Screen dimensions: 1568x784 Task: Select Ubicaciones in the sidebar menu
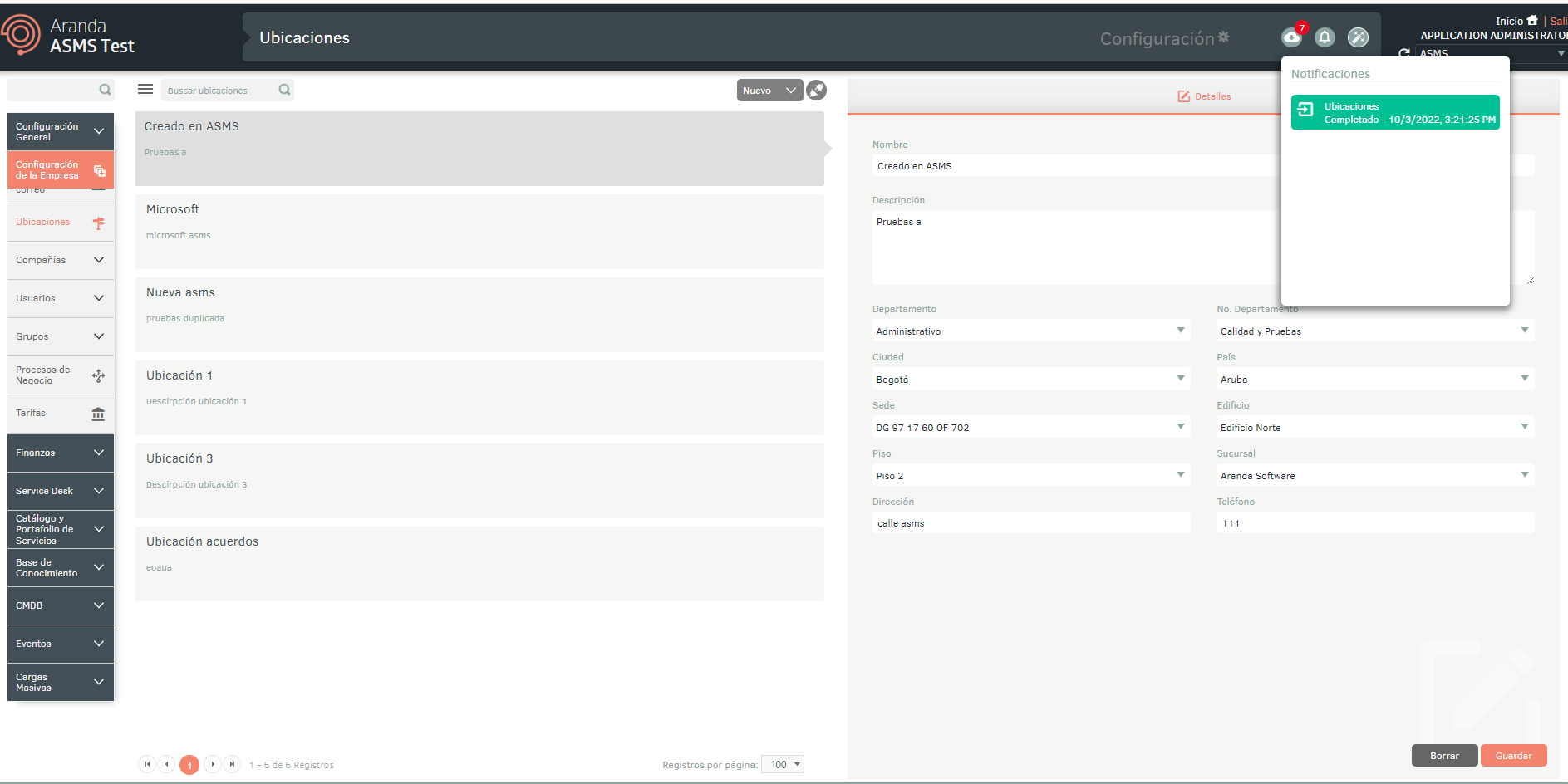coord(61,222)
